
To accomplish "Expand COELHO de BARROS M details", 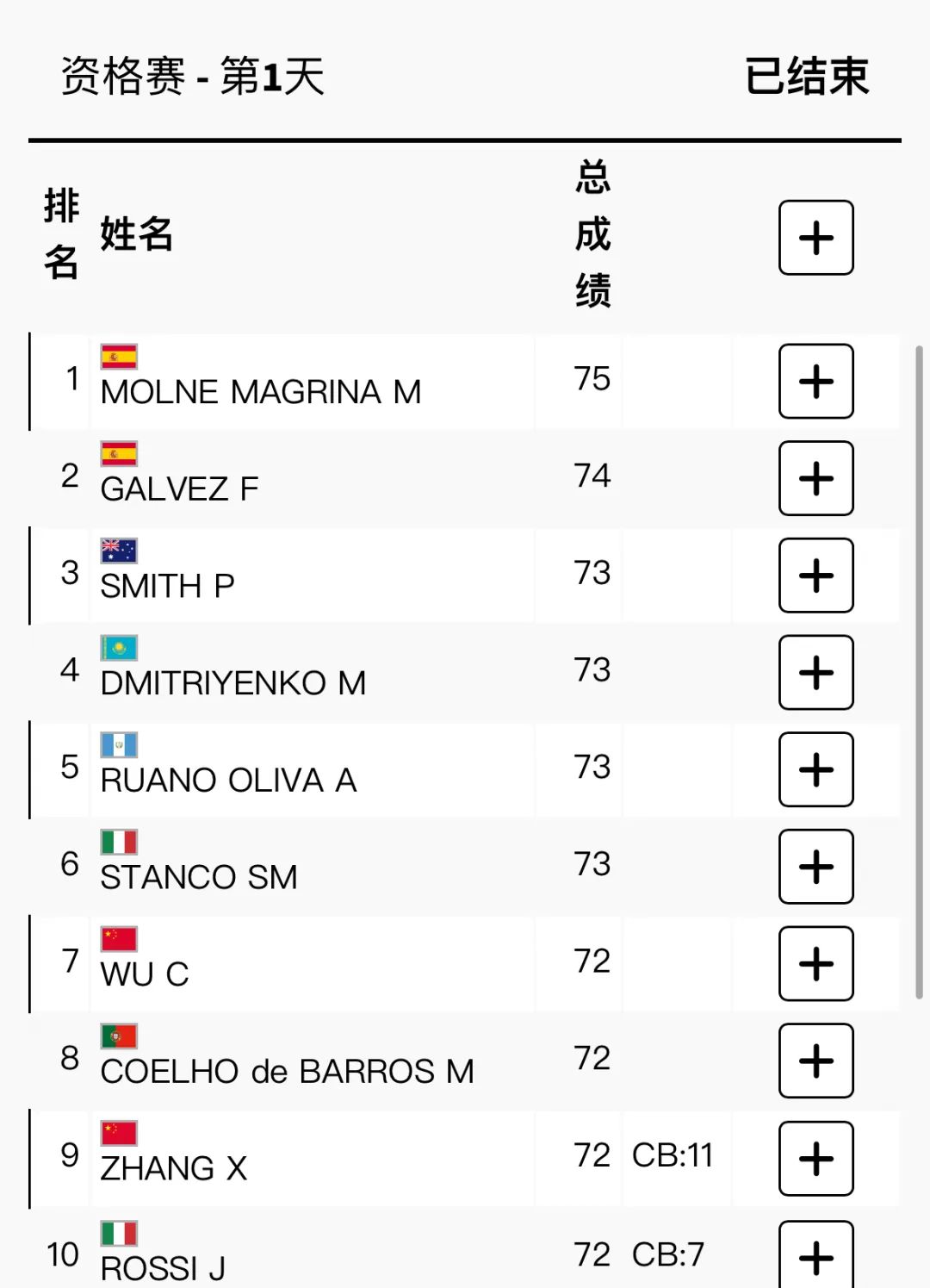I will point(815,1061).
